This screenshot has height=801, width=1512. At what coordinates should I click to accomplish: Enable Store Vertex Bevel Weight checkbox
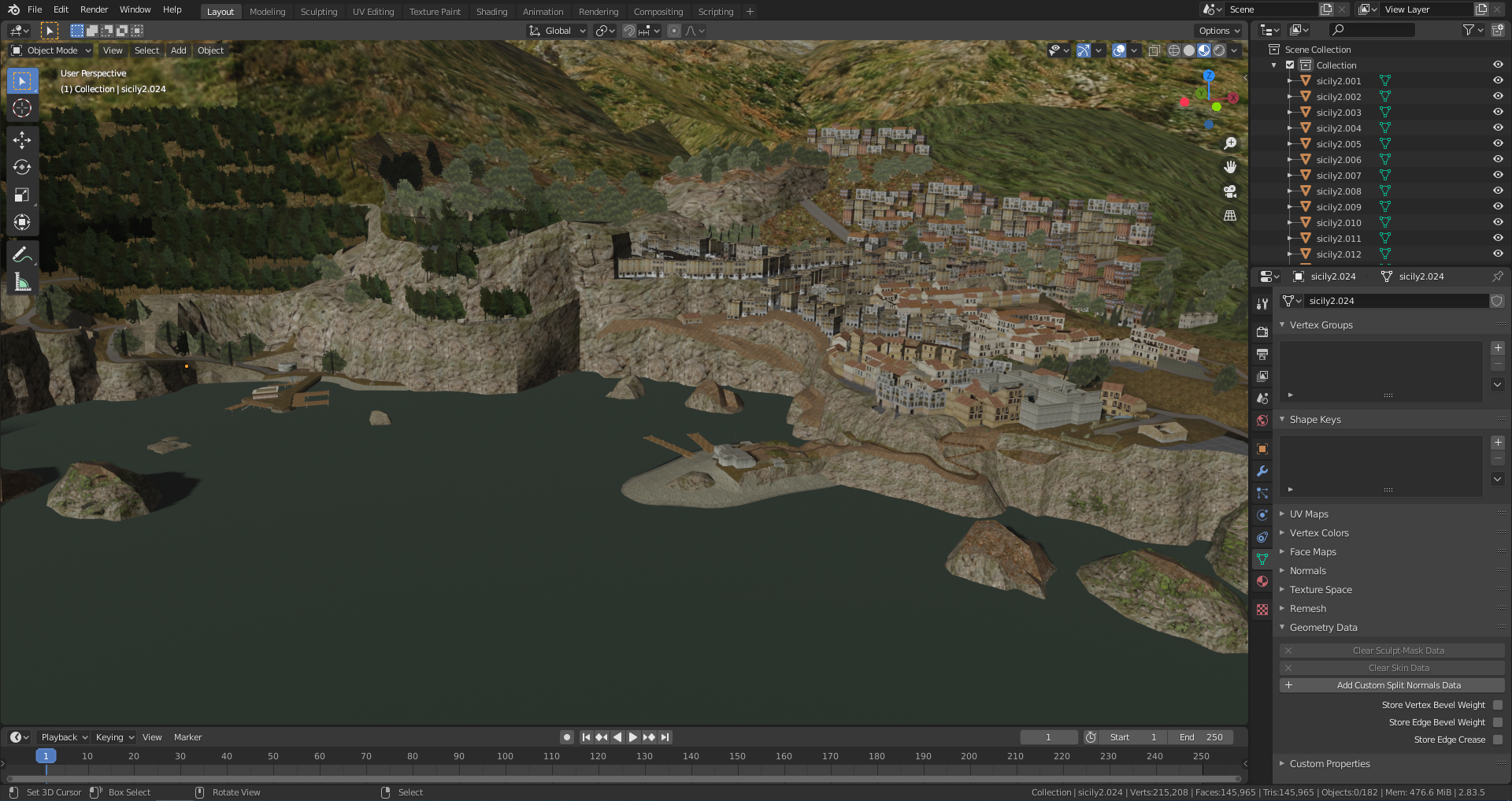[1498, 705]
